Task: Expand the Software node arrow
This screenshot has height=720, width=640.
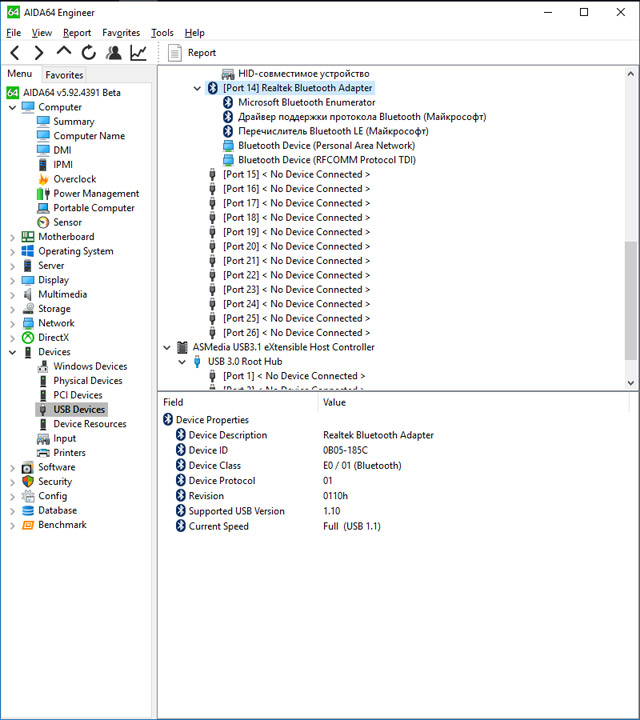Action: coord(12,468)
